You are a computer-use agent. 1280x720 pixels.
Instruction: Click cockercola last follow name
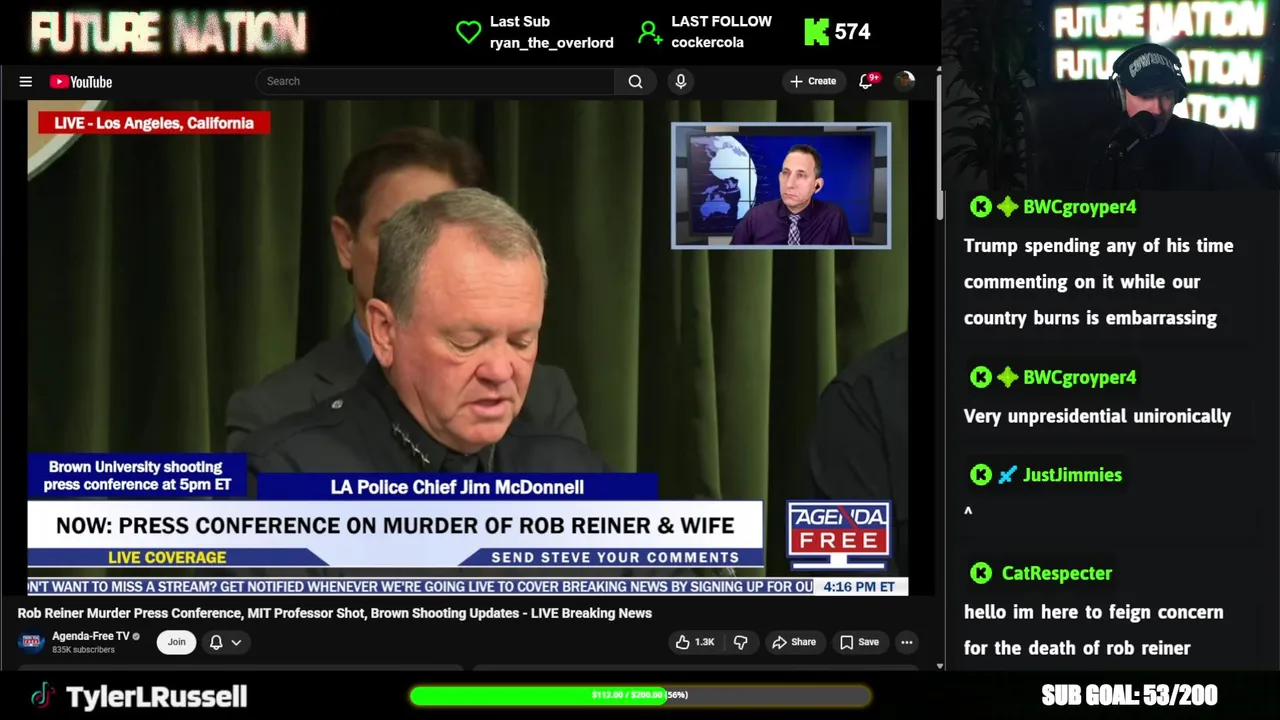point(707,43)
